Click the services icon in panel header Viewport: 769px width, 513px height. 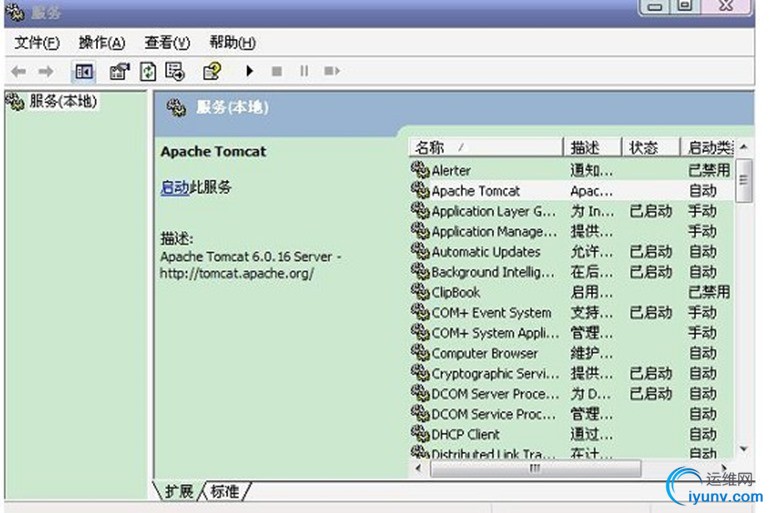[176, 107]
